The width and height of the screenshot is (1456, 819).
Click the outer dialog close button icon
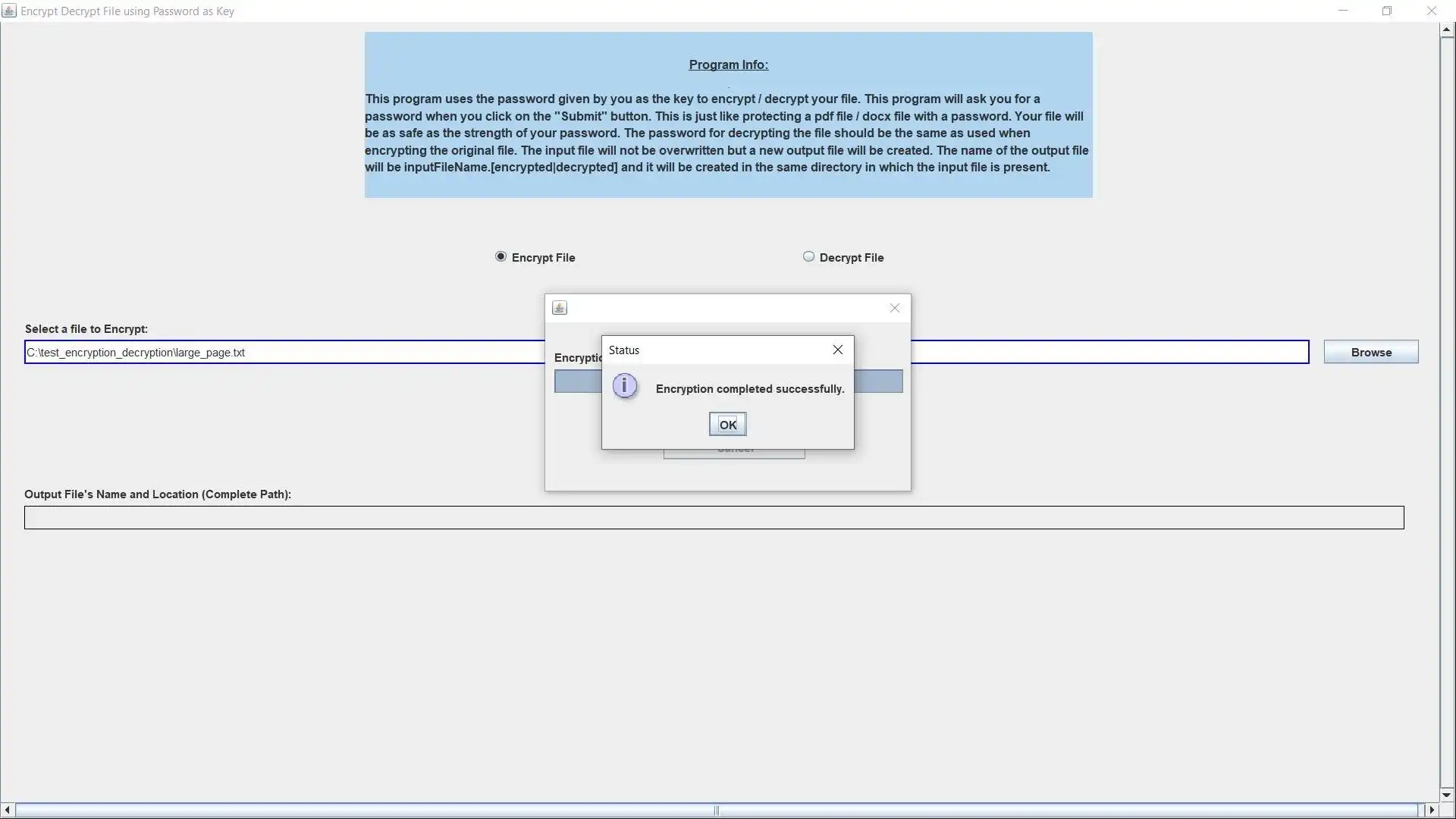pos(894,308)
